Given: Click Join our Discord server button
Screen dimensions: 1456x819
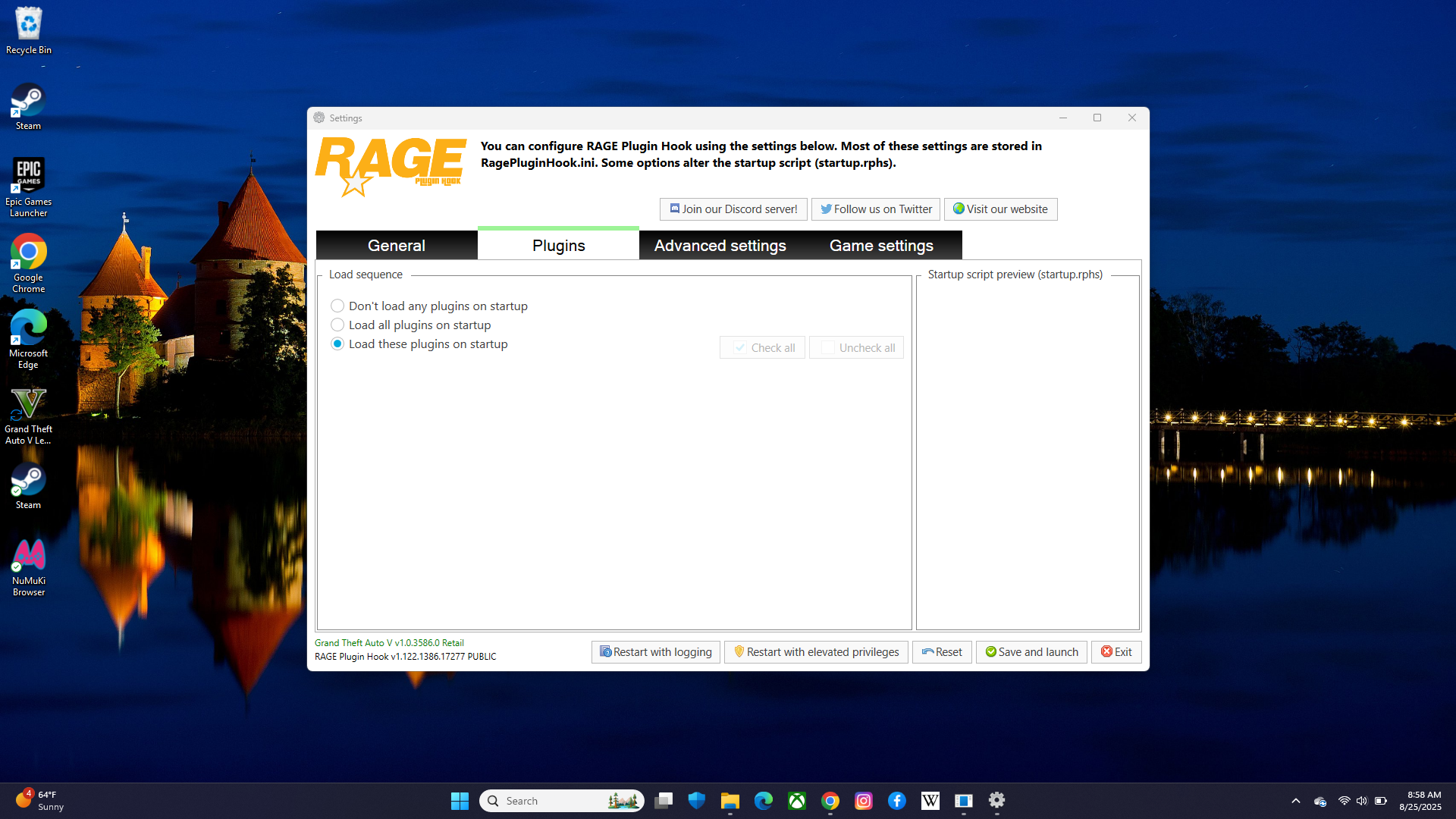Looking at the screenshot, I should 733,209.
